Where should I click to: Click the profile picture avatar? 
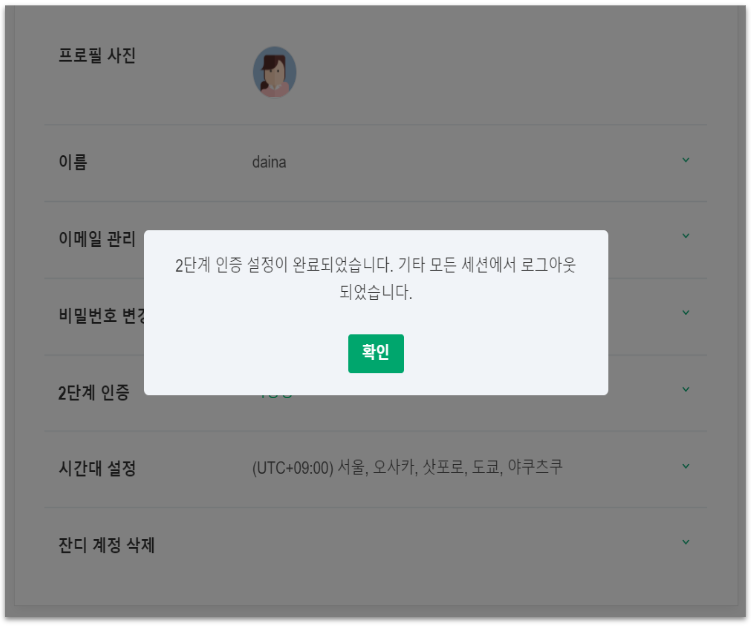(x=274, y=72)
